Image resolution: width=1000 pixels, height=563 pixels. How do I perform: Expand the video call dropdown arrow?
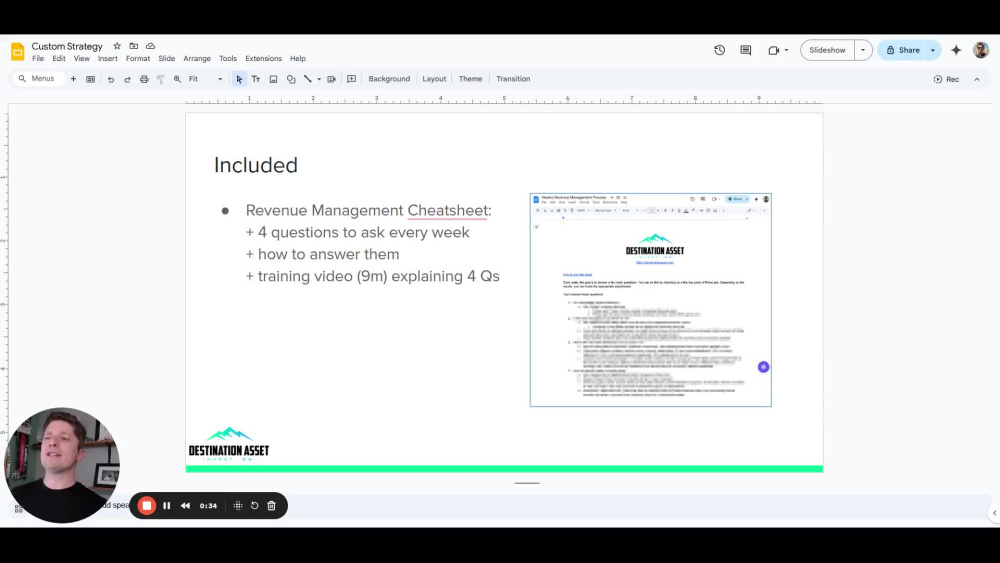point(786,50)
